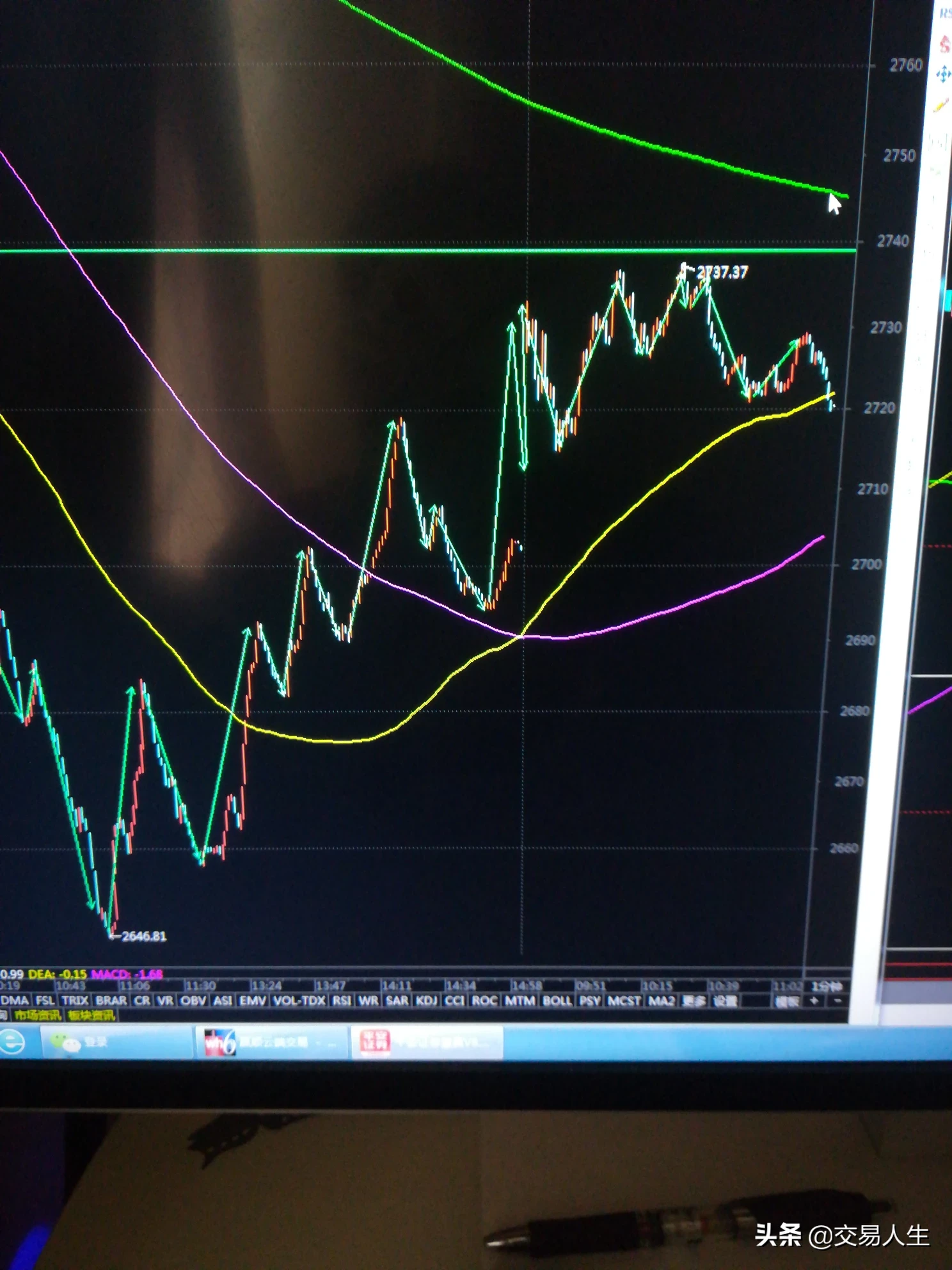Image resolution: width=952 pixels, height=1270 pixels.
Task: Click the DEA value readout
Action: [x=58, y=974]
